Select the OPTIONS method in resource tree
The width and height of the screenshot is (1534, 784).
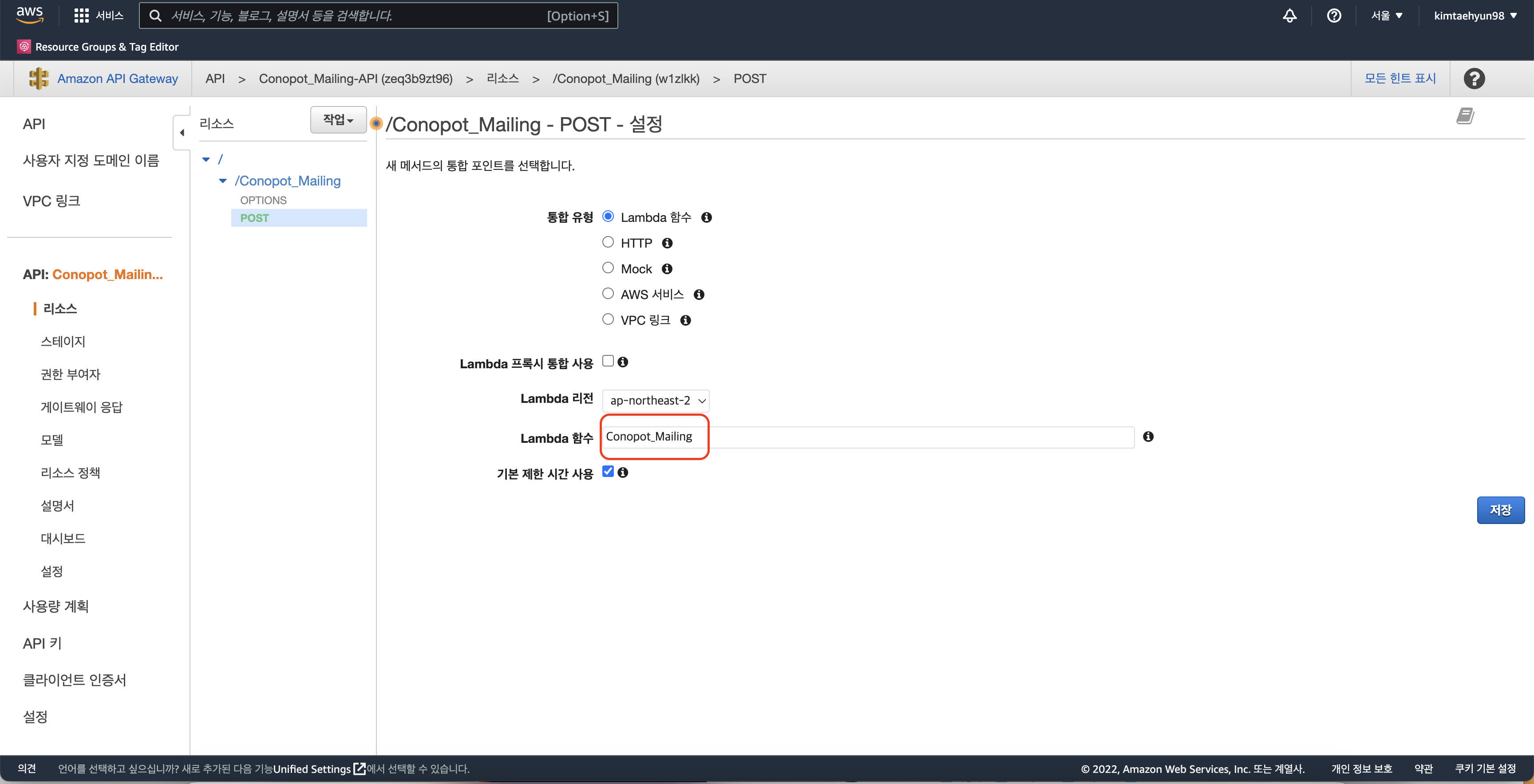263,201
